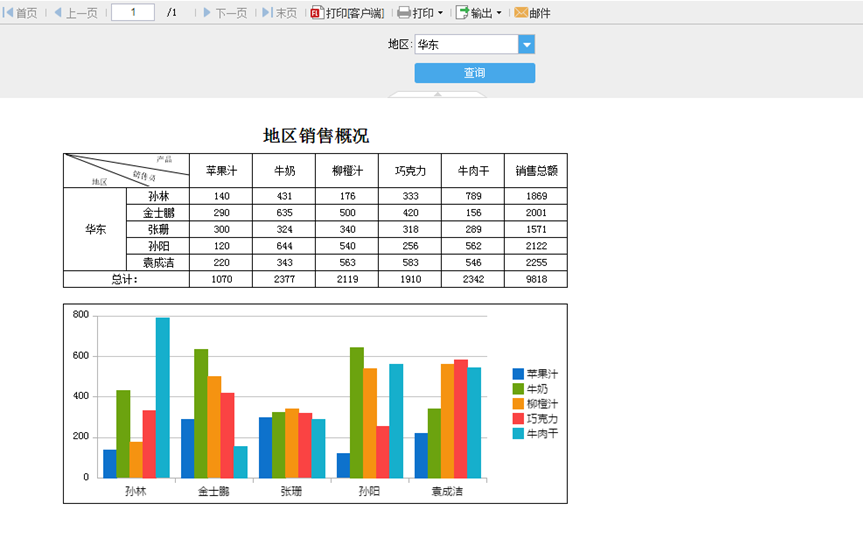Click next page (下一页) arrow

207,12
